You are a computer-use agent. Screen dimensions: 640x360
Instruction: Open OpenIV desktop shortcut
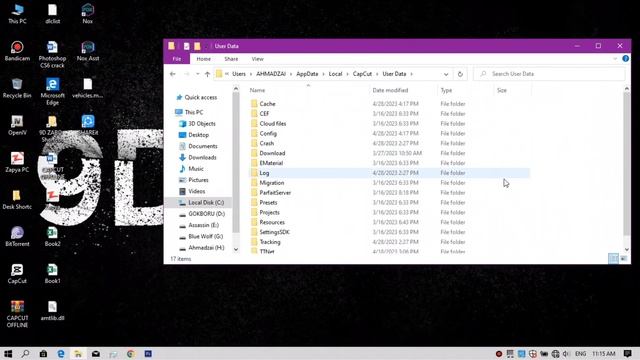click(x=17, y=125)
